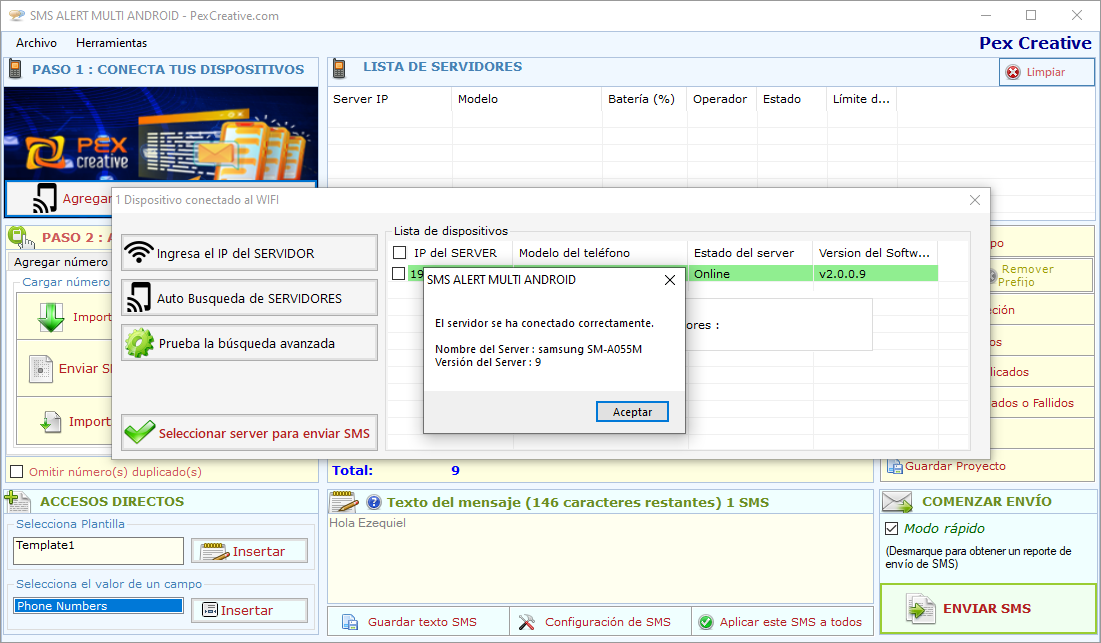Click the arrow document icon on ENVIAR SMS
The image size is (1101, 643).
(921, 609)
